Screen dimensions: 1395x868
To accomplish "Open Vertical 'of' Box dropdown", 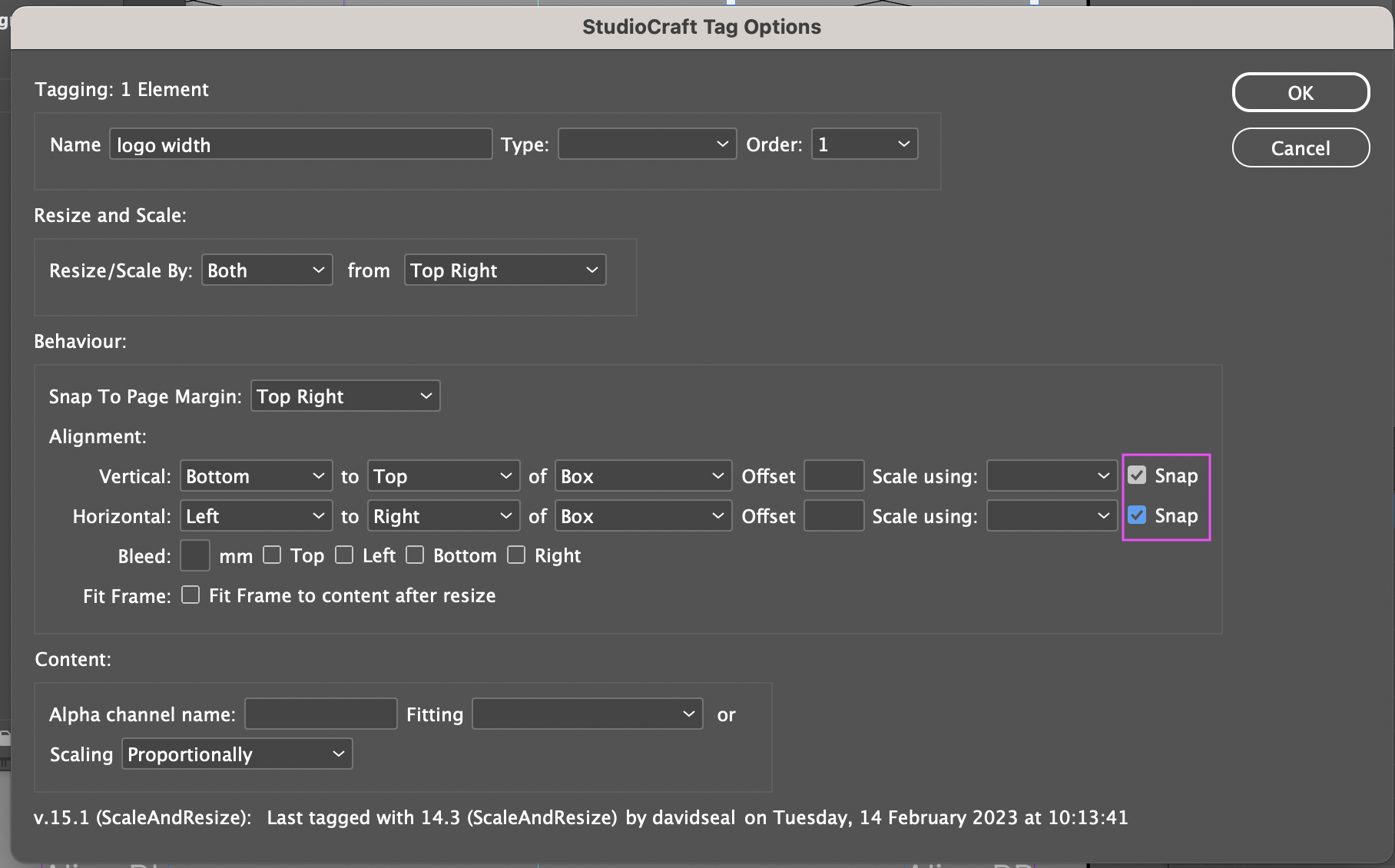I will click(643, 476).
